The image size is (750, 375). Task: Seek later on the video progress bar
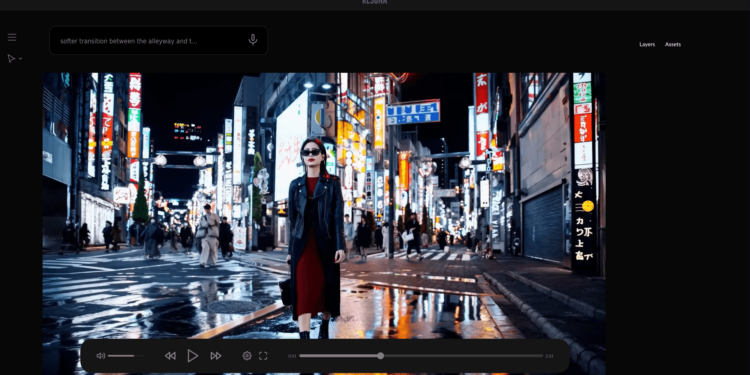coord(463,356)
